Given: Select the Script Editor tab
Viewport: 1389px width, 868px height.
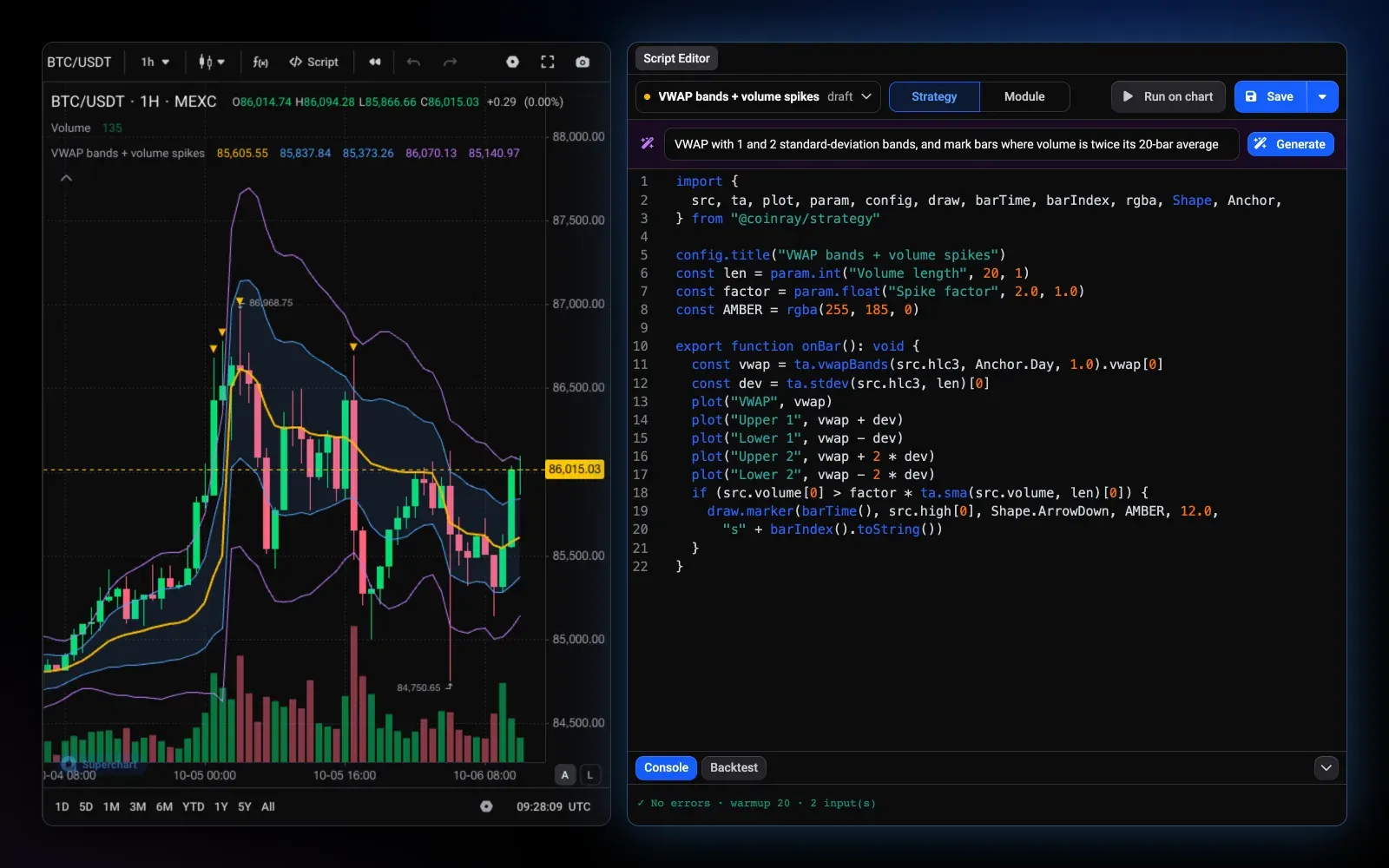Looking at the screenshot, I should point(676,58).
